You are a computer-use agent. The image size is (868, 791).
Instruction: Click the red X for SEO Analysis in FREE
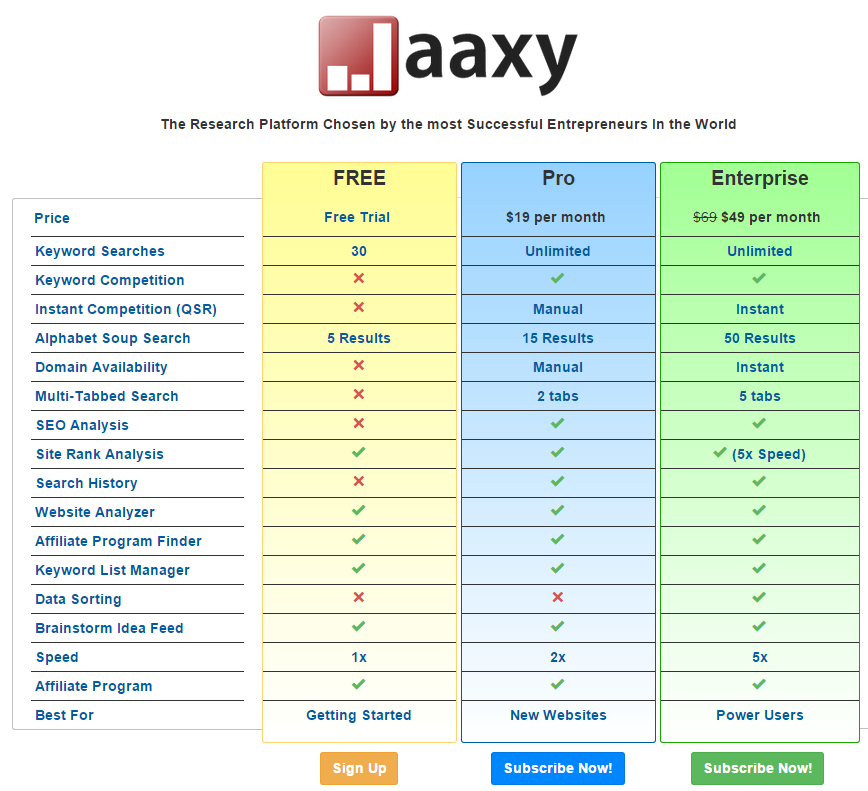[x=359, y=423]
